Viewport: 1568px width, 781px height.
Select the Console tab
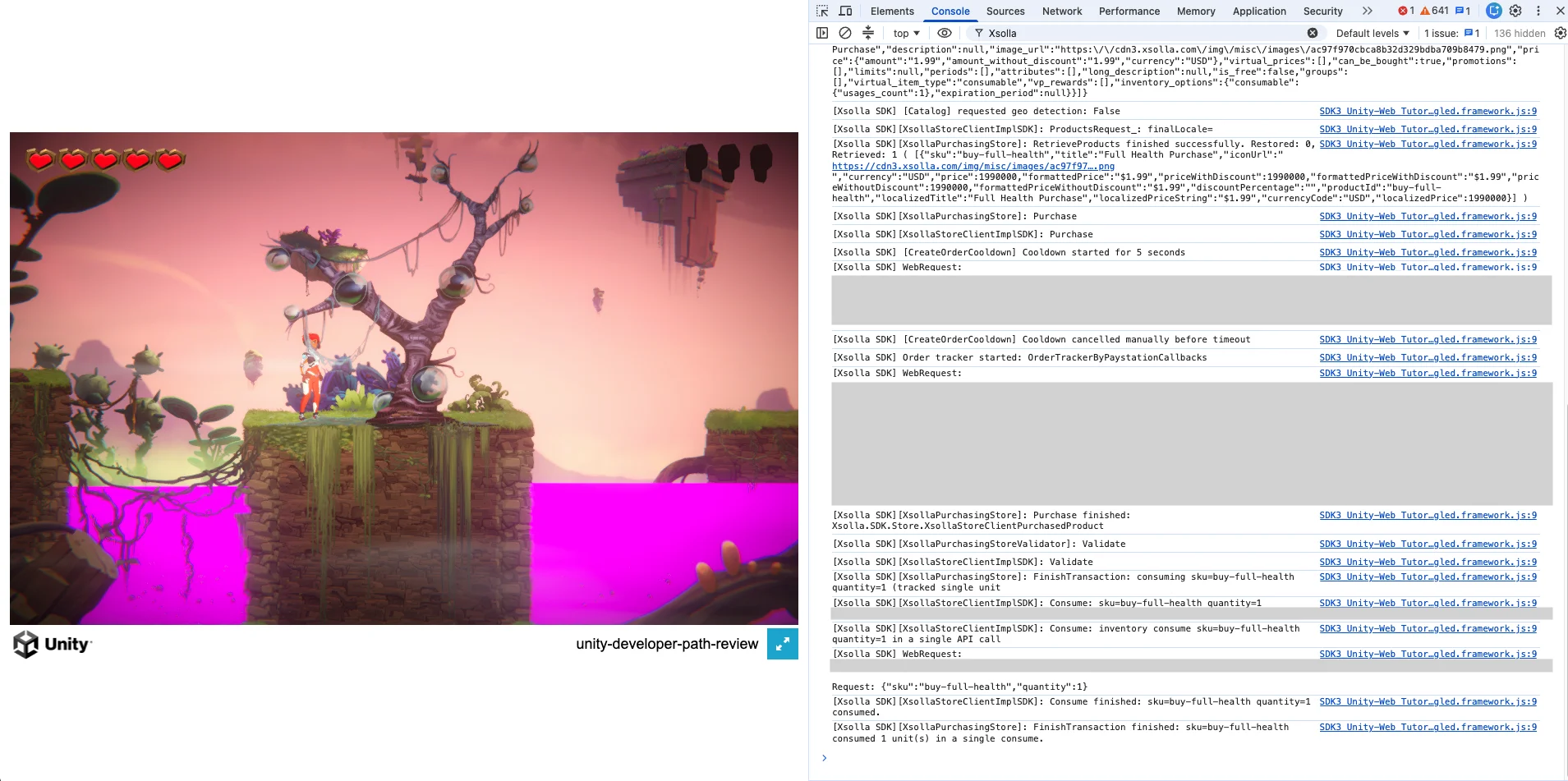click(950, 11)
